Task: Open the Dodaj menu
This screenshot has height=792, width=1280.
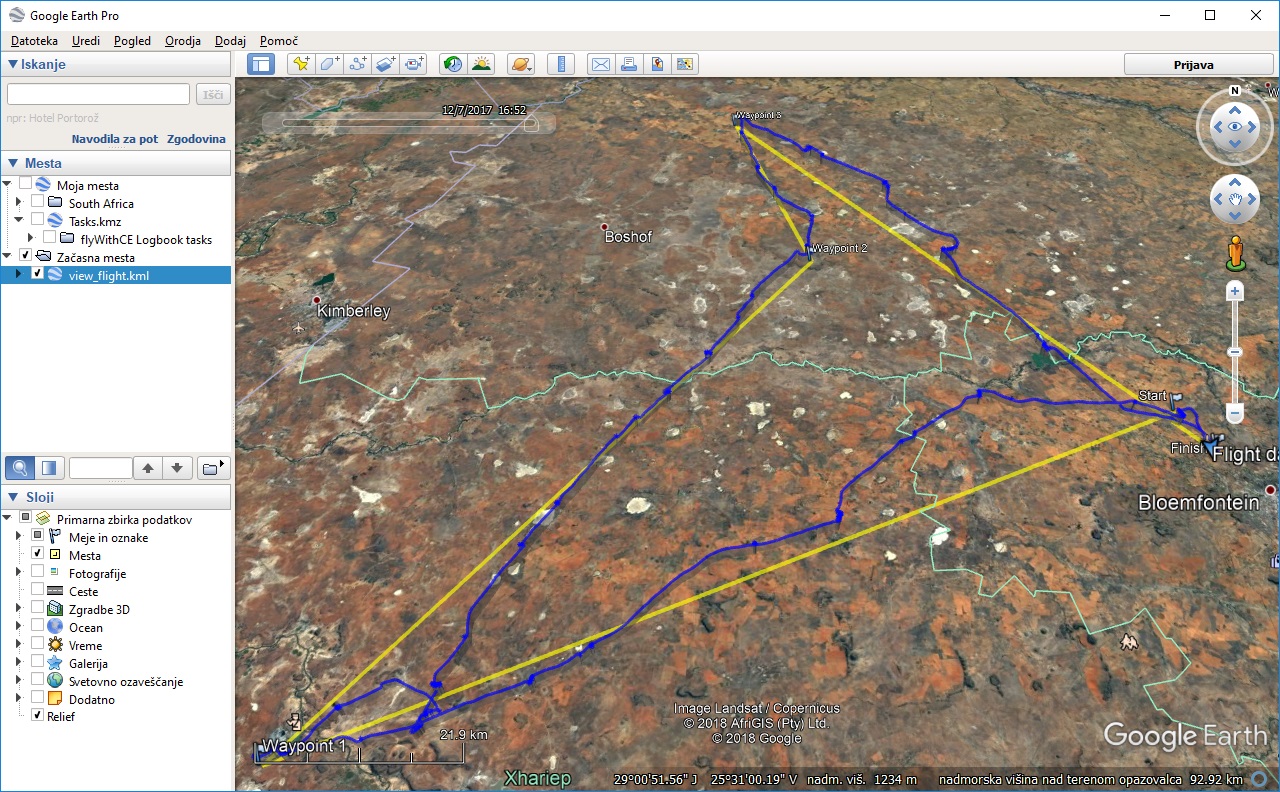Action: click(230, 41)
